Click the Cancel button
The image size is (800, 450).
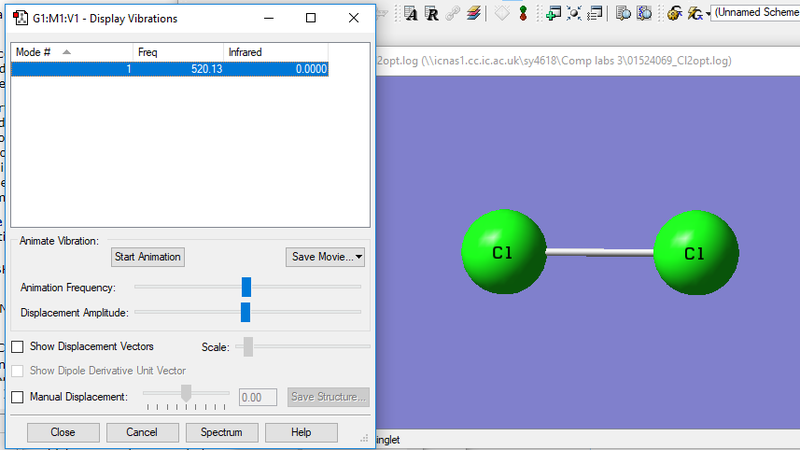(142, 432)
